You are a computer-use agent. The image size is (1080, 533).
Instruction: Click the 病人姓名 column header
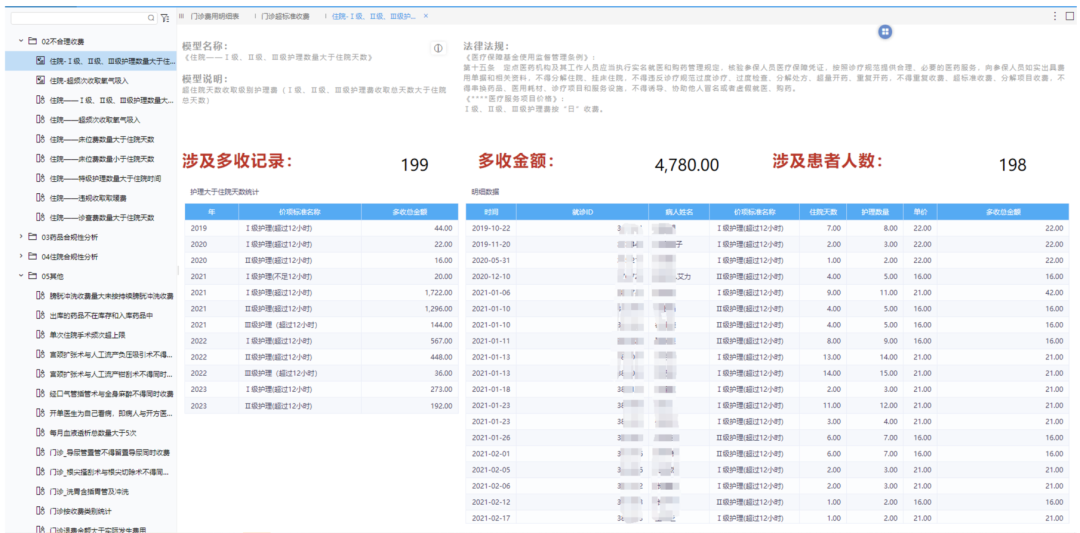678,211
